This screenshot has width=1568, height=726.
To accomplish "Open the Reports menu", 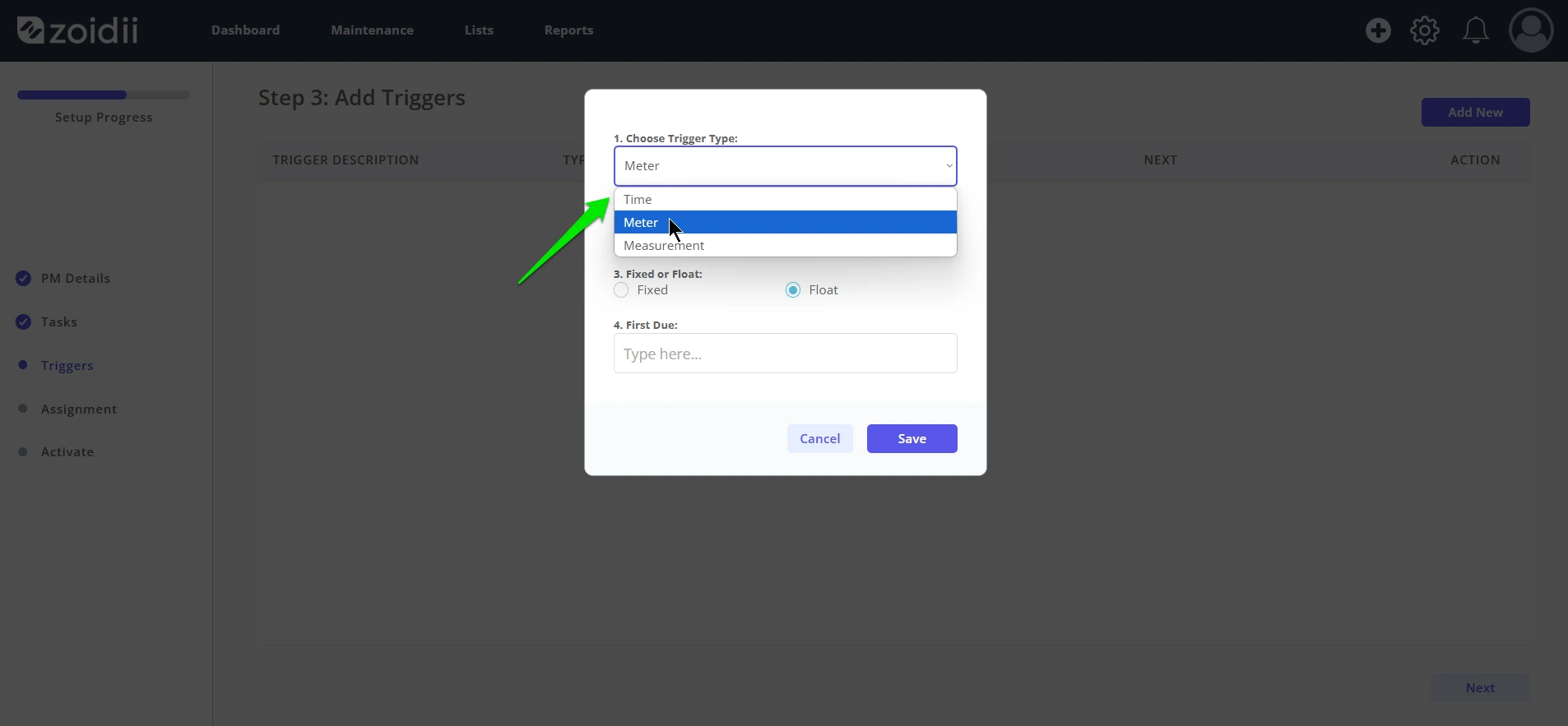I will tap(568, 30).
